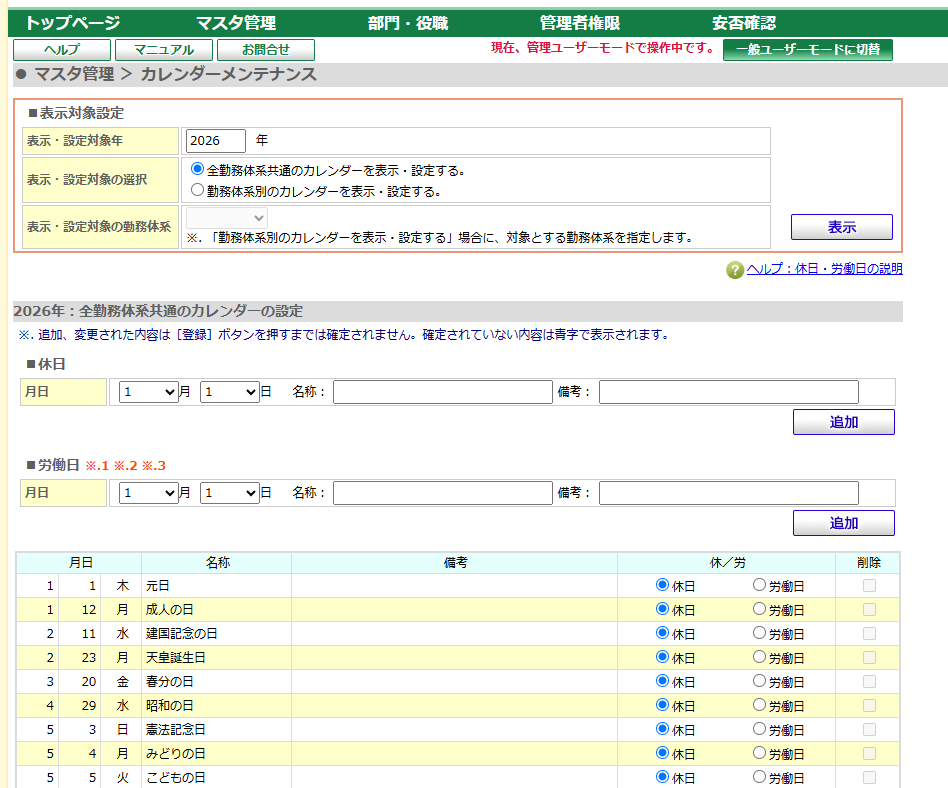Open the 部門・役職 menu

coord(408,23)
